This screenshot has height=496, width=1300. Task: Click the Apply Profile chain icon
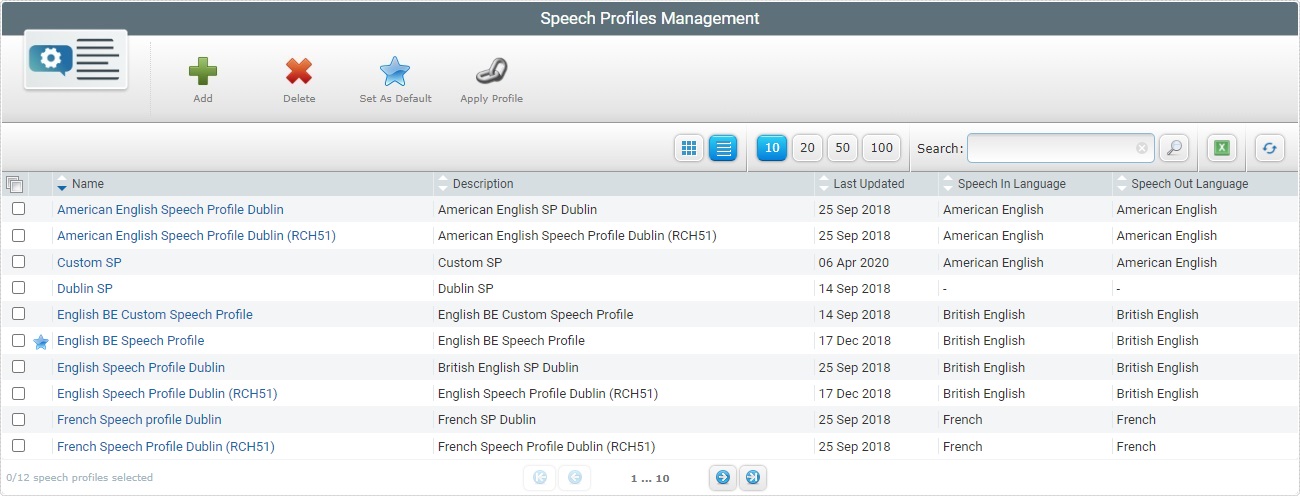(x=491, y=72)
